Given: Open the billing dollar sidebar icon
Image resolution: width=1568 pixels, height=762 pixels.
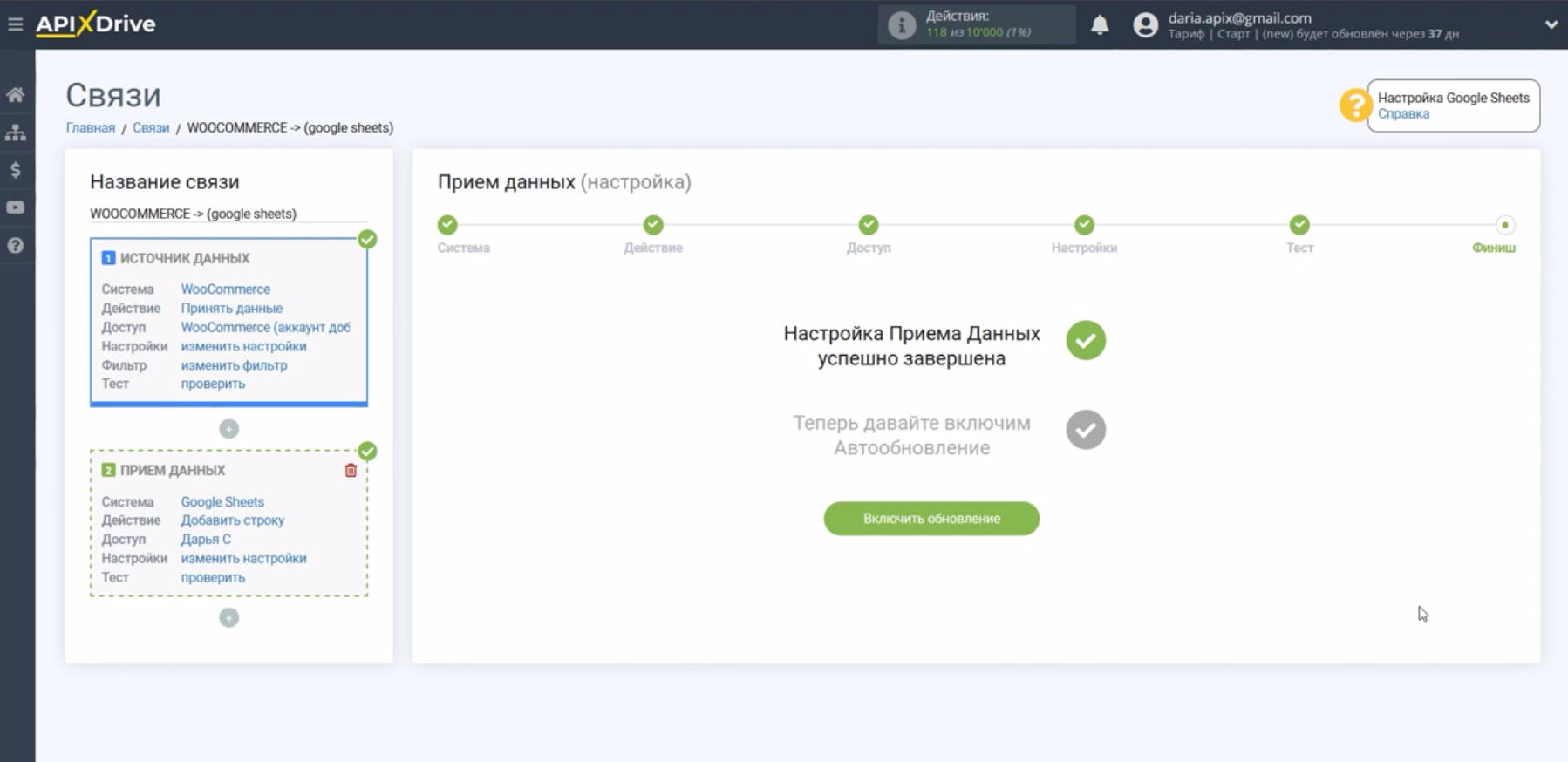Looking at the screenshot, I should tap(16, 170).
